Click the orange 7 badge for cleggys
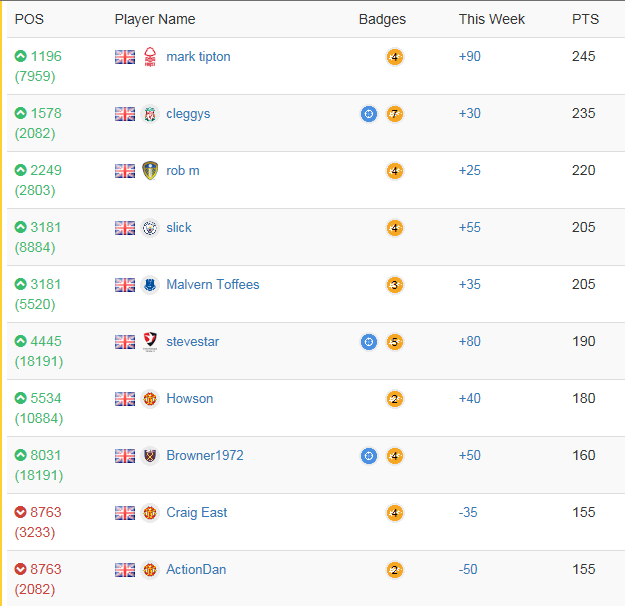Image resolution: width=625 pixels, height=606 pixels. pos(395,114)
